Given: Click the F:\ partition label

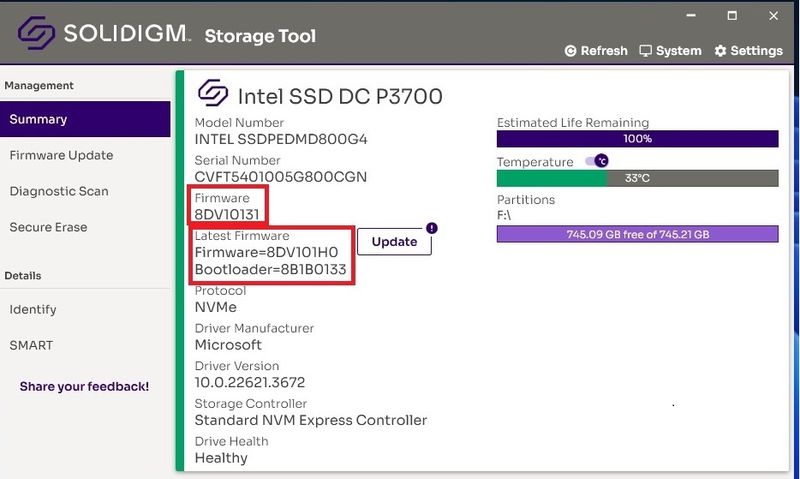Looking at the screenshot, I should pos(504,215).
